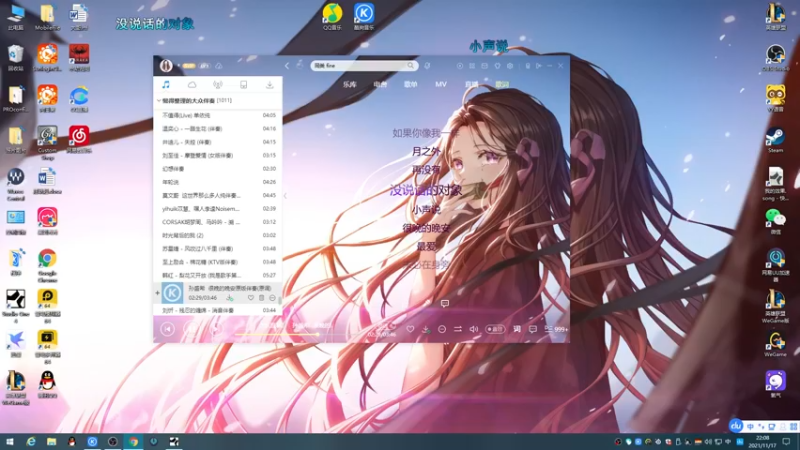Switch to the 直播 live tab
Image resolution: width=800 pixels, height=450 pixels.
pyautogui.click(x=471, y=85)
